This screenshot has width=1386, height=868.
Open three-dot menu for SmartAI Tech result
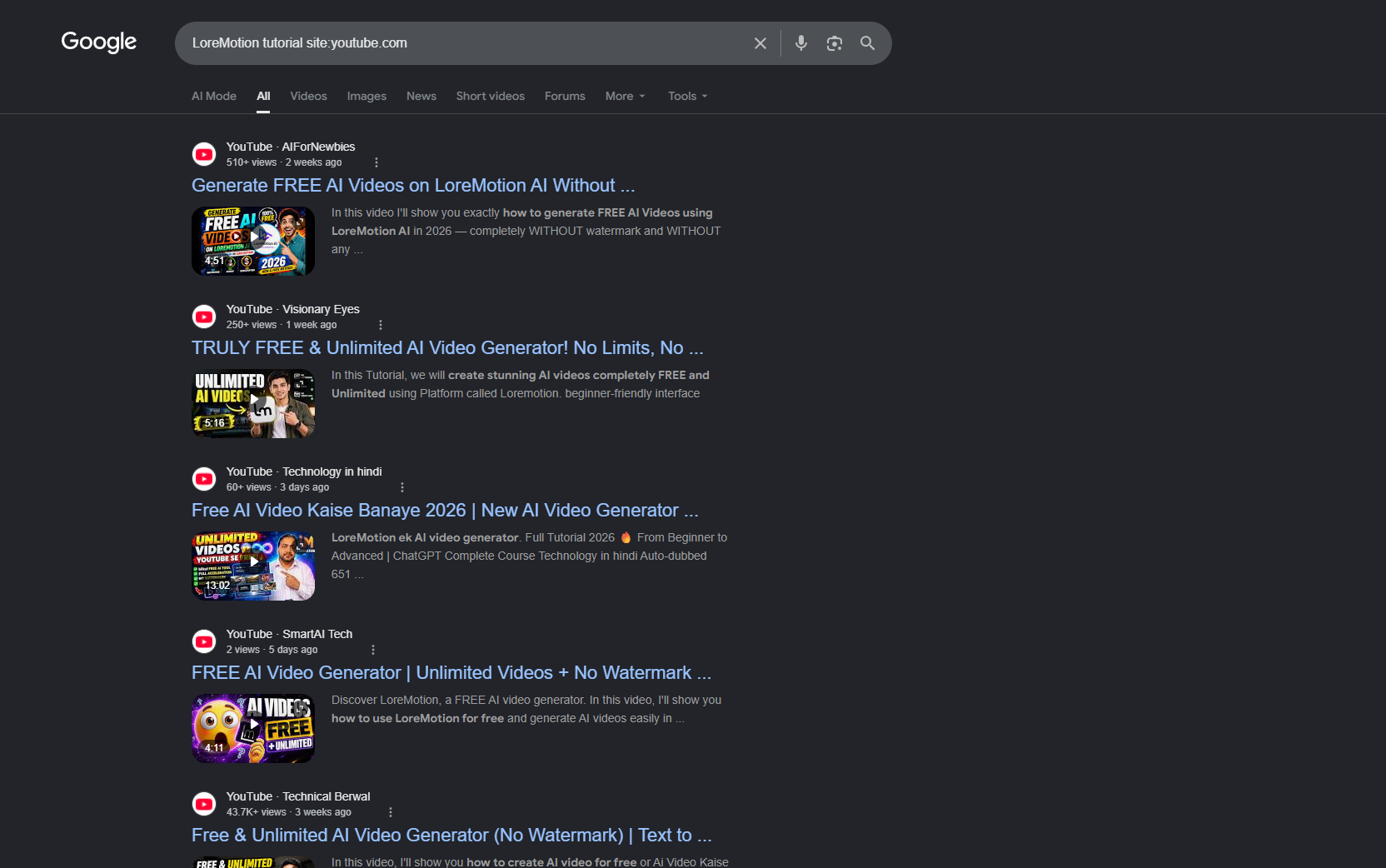373,650
